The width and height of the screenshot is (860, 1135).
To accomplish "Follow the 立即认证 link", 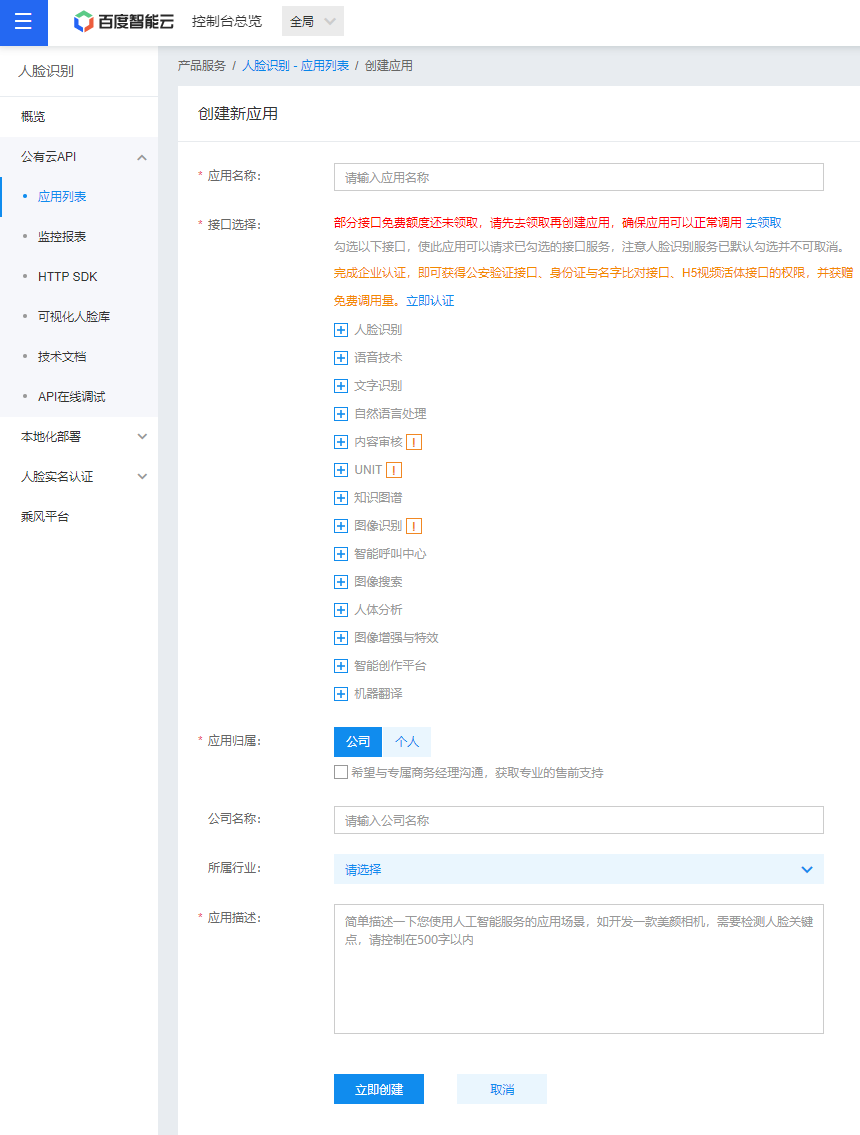I will pos(430,301).
